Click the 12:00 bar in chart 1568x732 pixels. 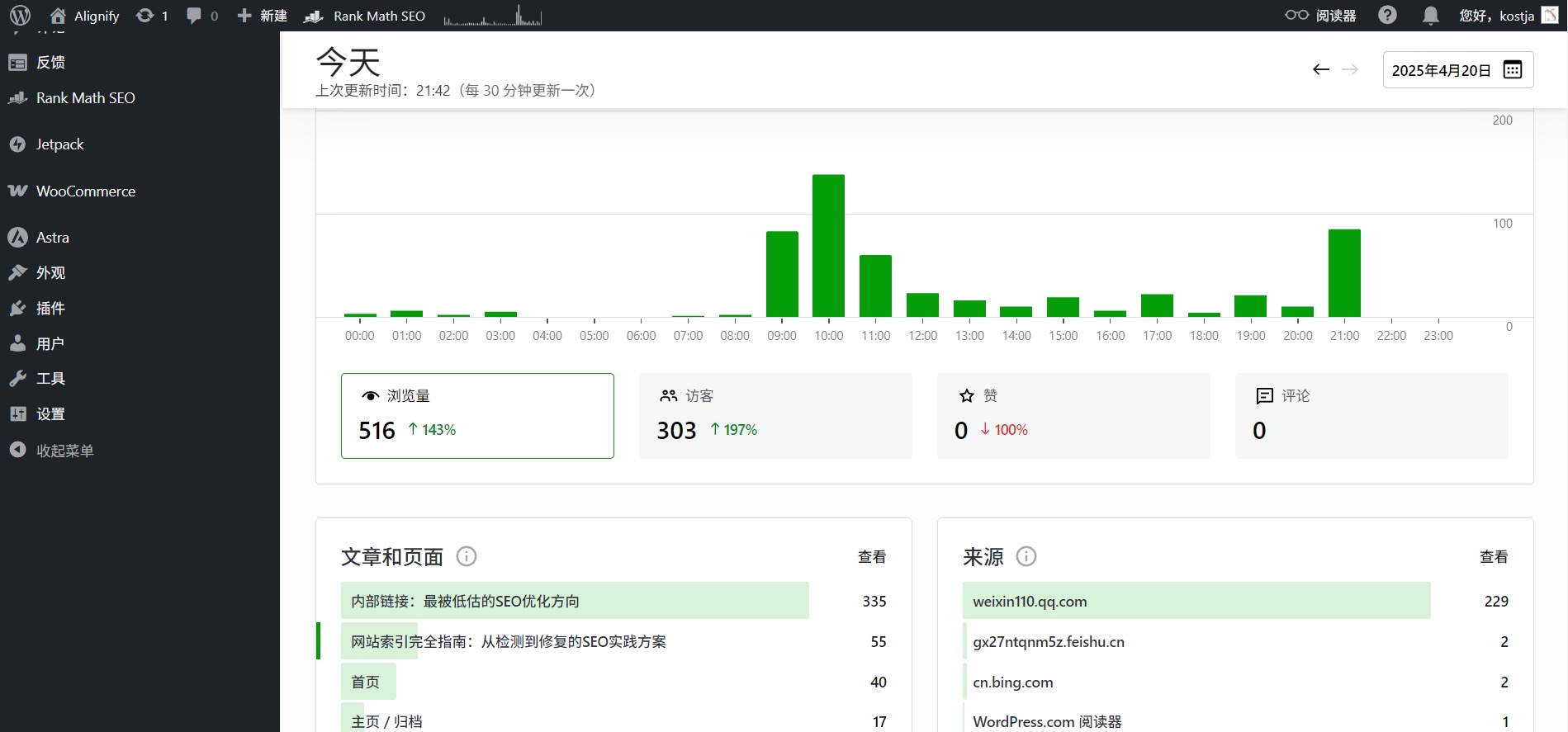(x=922, y=305)
